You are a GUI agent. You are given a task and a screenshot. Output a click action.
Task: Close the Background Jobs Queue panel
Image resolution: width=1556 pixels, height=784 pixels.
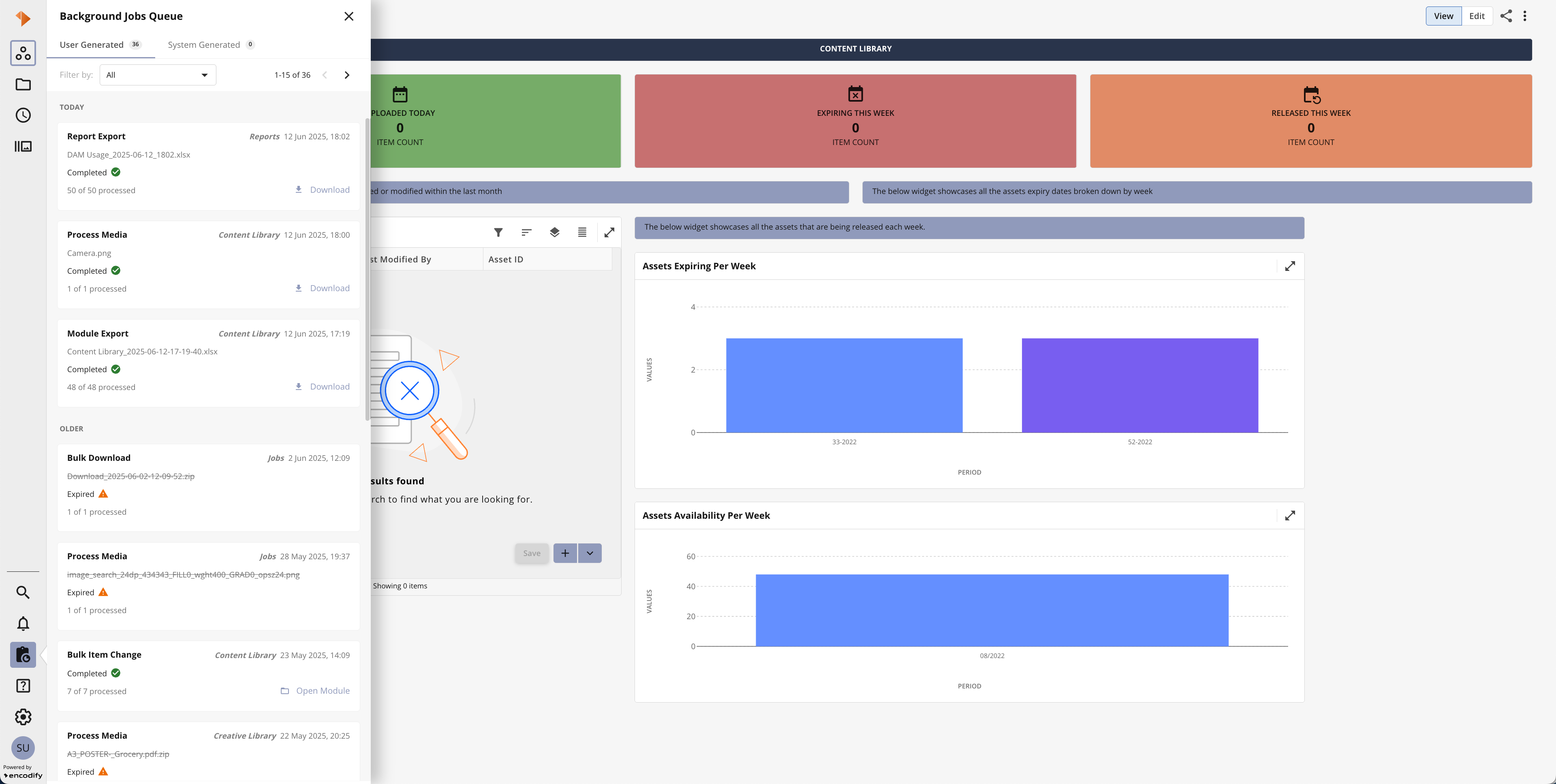[348, 16]
